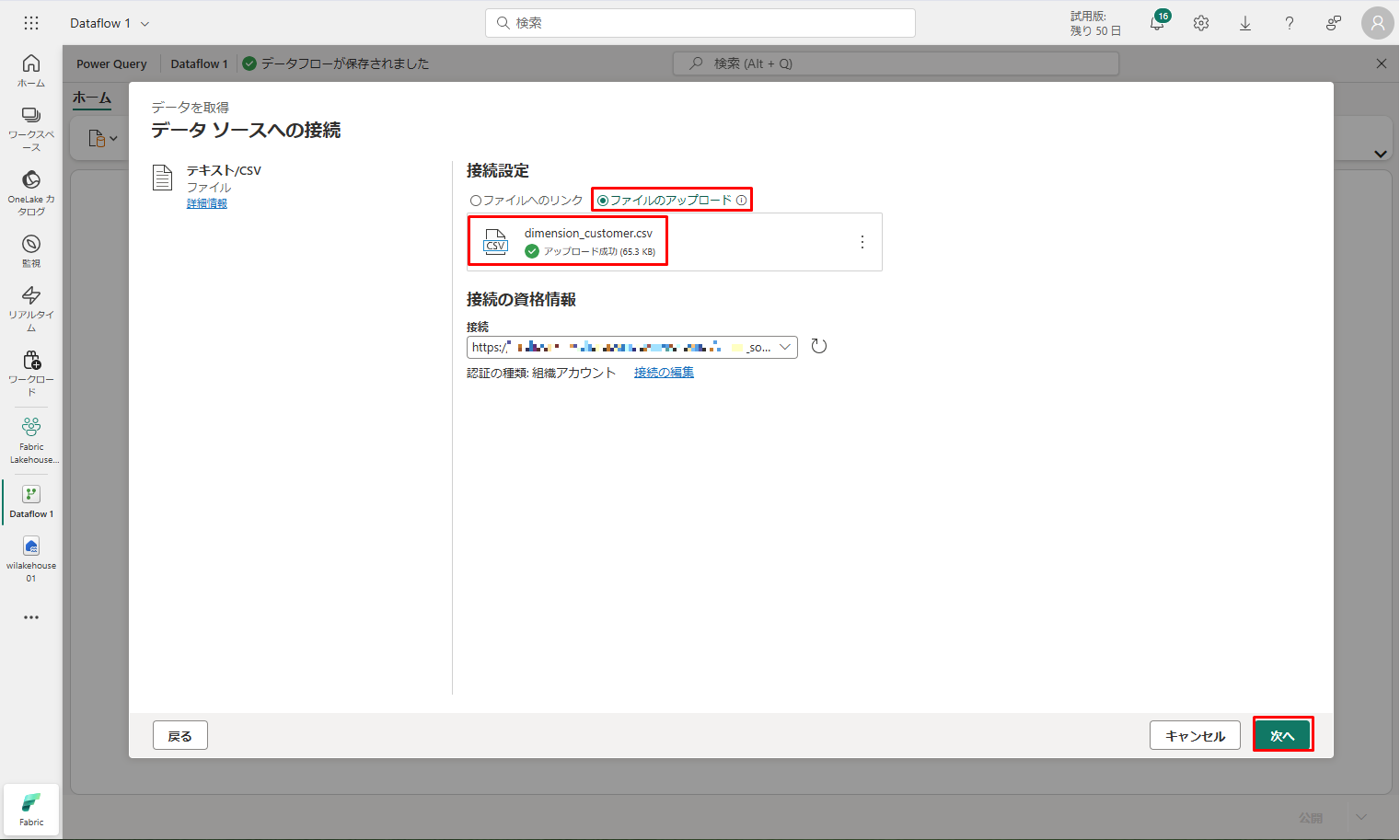The image size is (1400, 840).
Task: Select the Link to file radio option
Action: (526, 201)
